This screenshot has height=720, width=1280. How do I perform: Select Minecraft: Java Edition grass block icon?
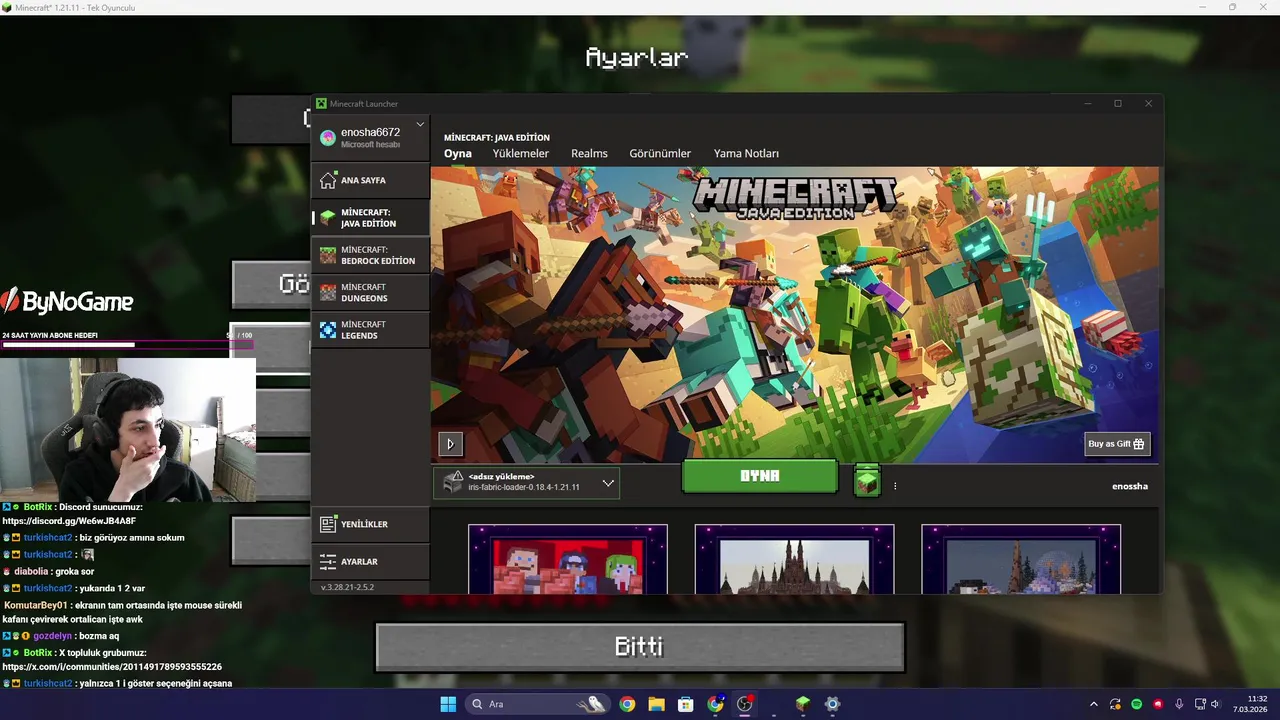pyautogui.click(x=328, y=218)
